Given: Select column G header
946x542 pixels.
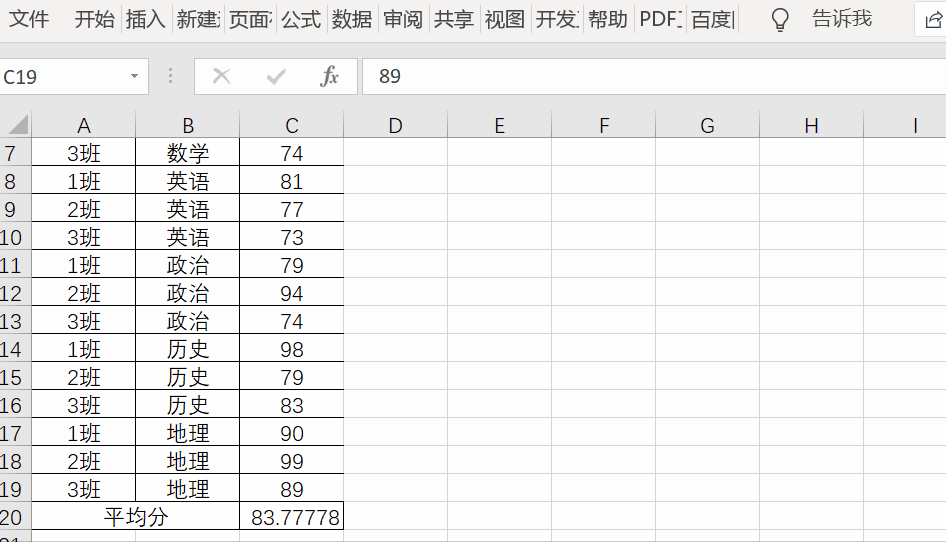Looking at the screenshot, I should click(708, 125).
